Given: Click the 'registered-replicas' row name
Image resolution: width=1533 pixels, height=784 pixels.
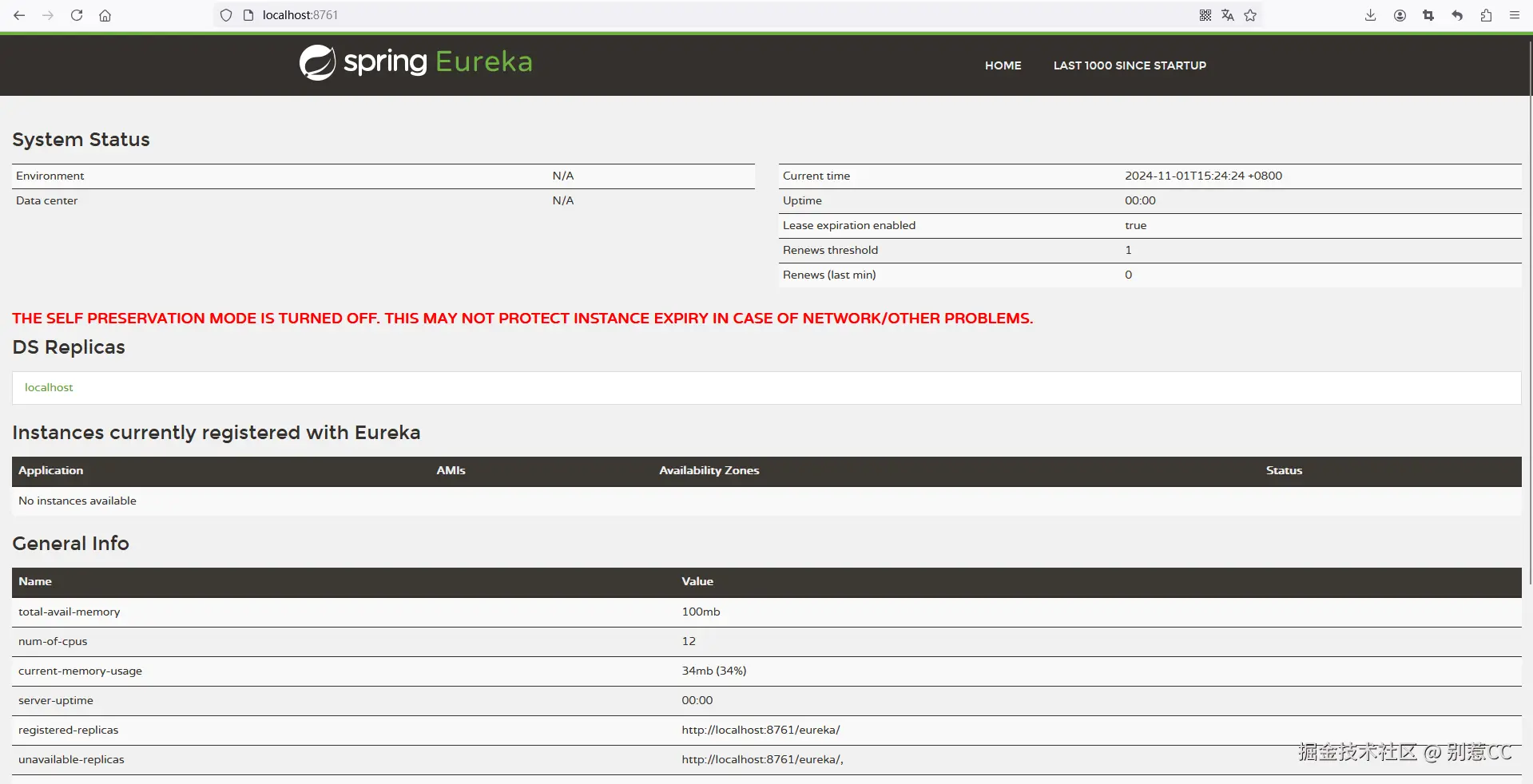Looking at the screenshot, I should click(68, 730).
